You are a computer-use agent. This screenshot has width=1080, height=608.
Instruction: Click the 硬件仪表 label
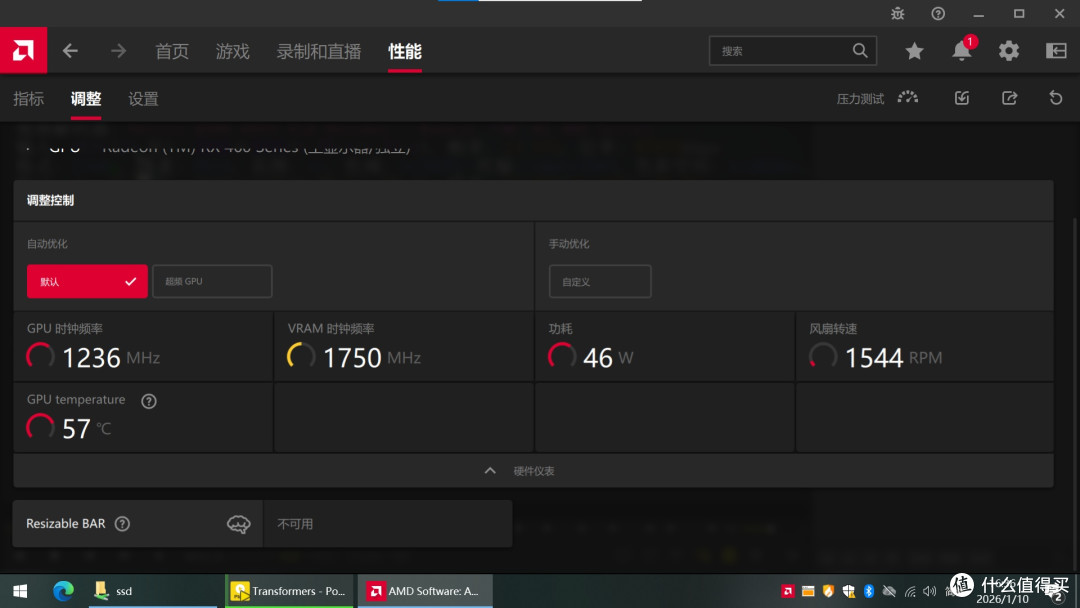pos(534,471)
